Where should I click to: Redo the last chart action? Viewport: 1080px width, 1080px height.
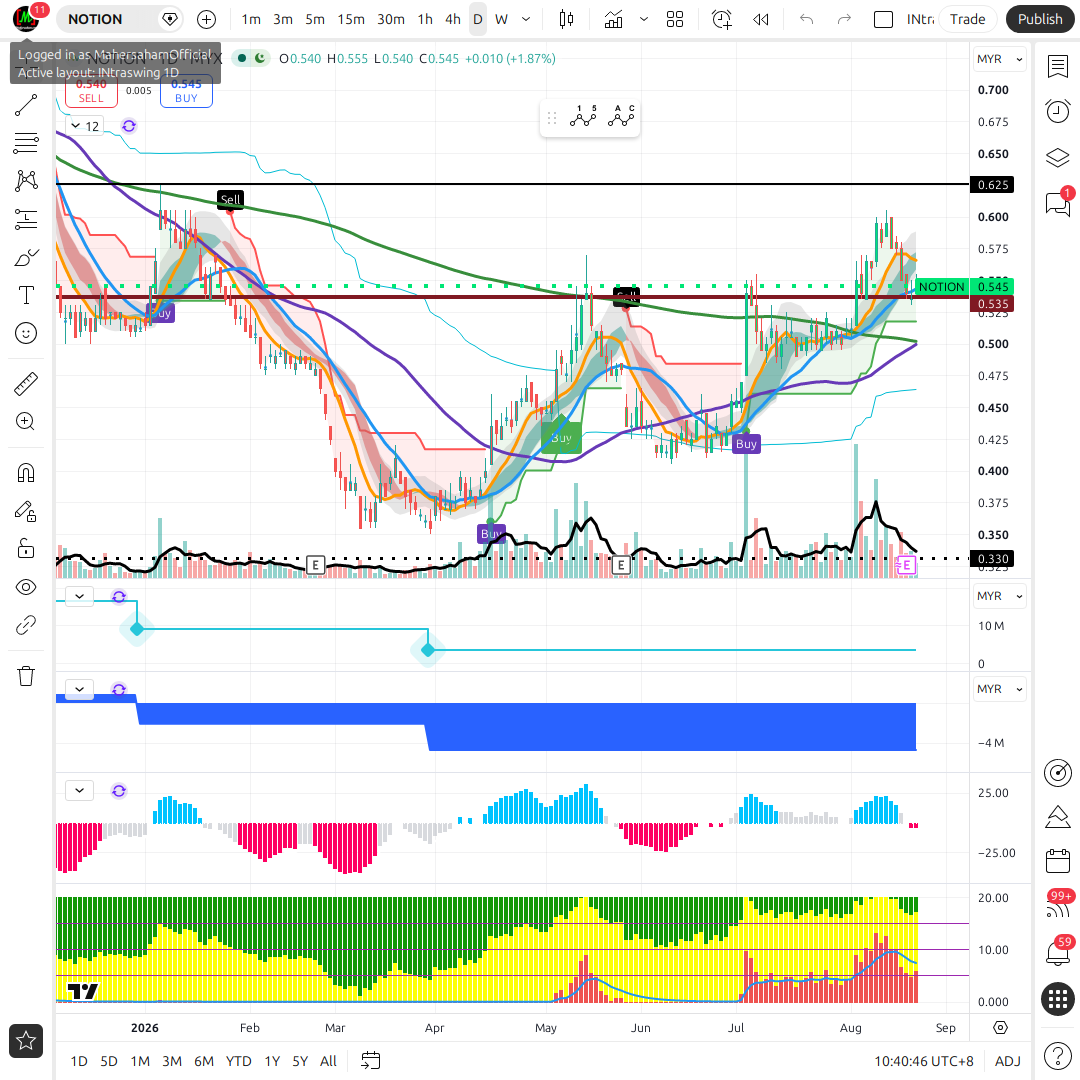tap(844, 19)
